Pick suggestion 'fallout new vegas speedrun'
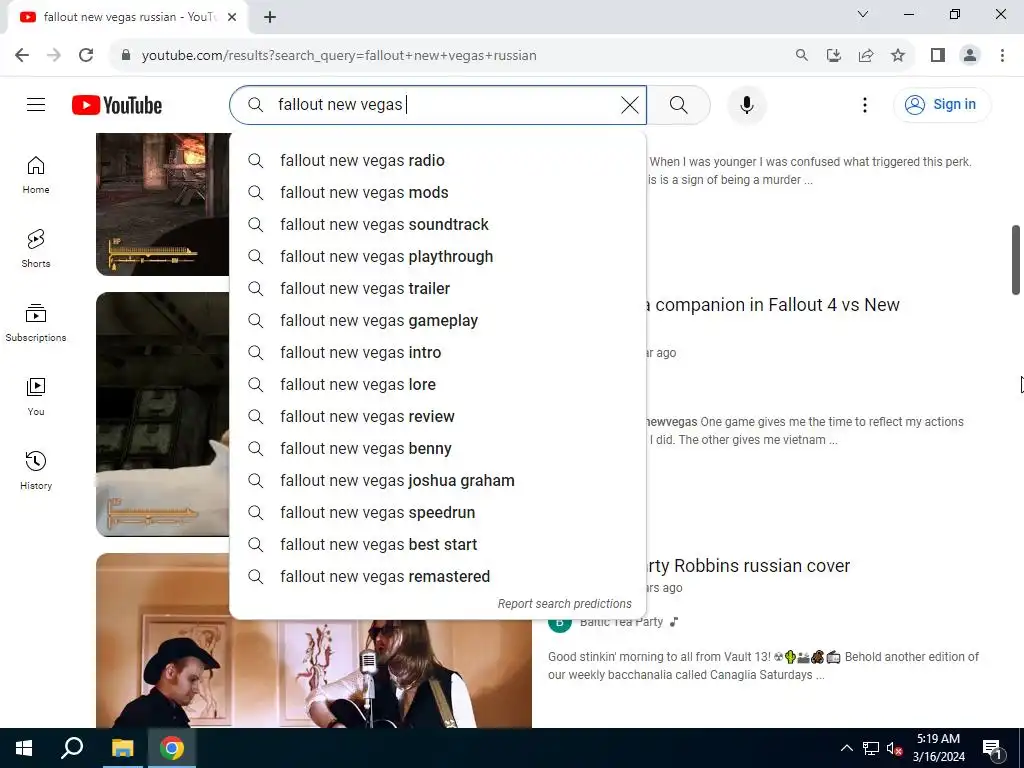Screen dimensions: 1024x768 coord(438,512)
